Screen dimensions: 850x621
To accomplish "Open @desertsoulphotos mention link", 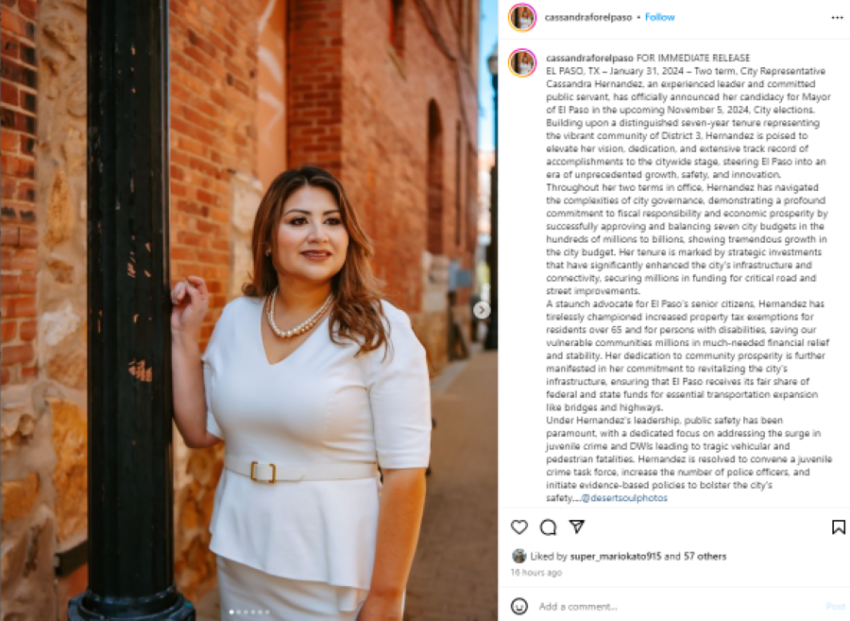I will point(624,498).
